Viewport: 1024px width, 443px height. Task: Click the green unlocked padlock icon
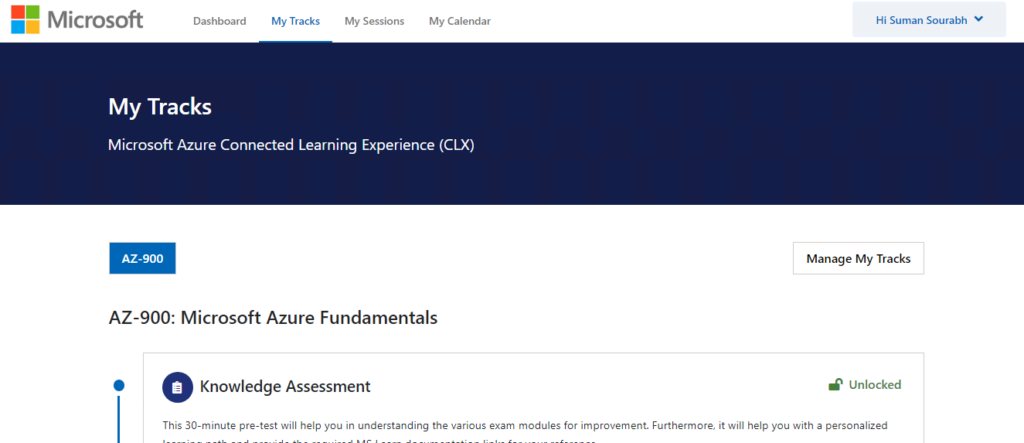click(x=835, y=384)
